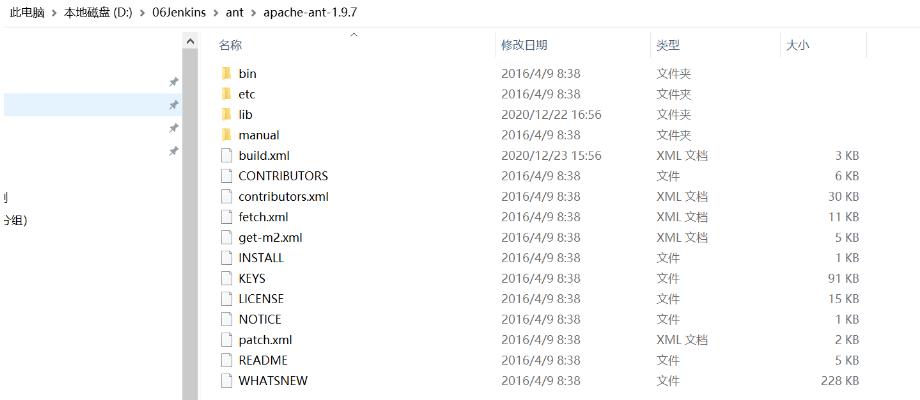This screenshot has width=920, height=400.
Task: Navigate to 06Jenkins in address bar
Action: coord(179,13)
